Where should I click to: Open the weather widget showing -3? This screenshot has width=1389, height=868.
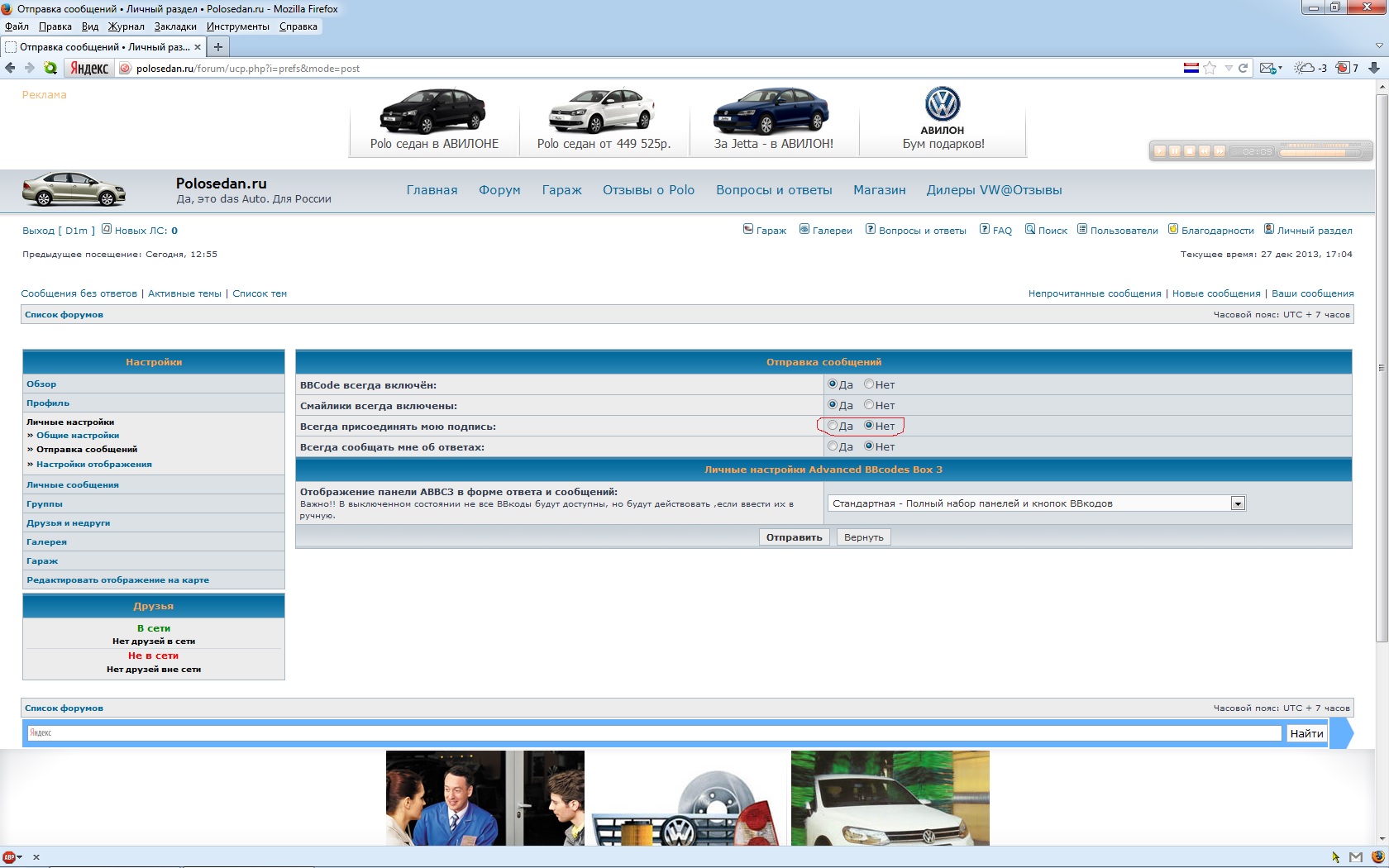[1310, 69]
